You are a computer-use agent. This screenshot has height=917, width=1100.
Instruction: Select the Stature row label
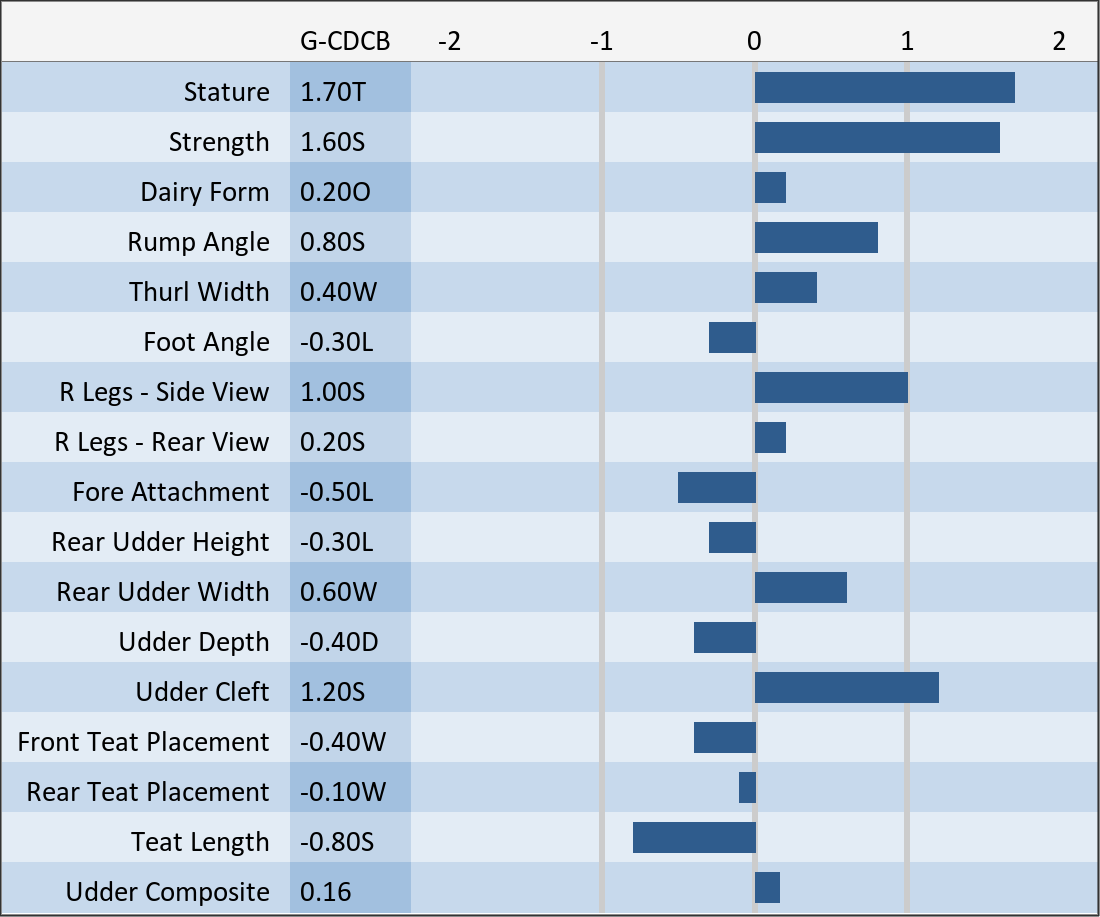pos(226,92)
